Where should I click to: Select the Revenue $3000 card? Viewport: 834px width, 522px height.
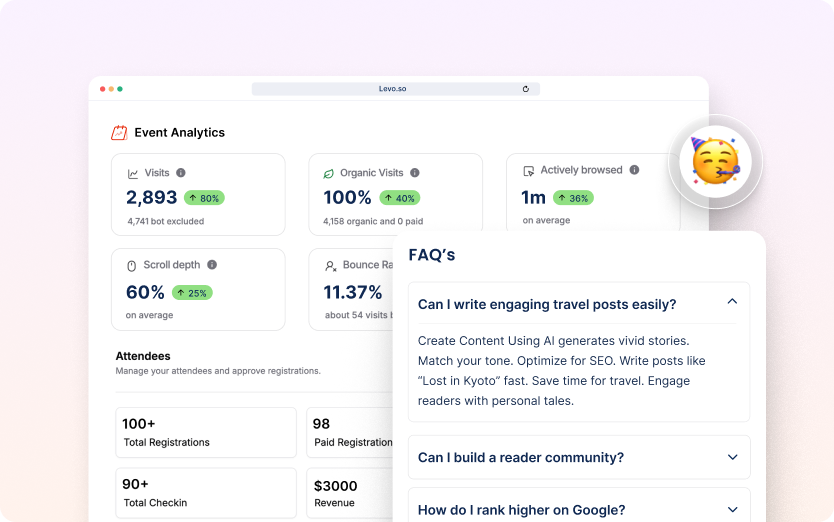tap(350, 493)
